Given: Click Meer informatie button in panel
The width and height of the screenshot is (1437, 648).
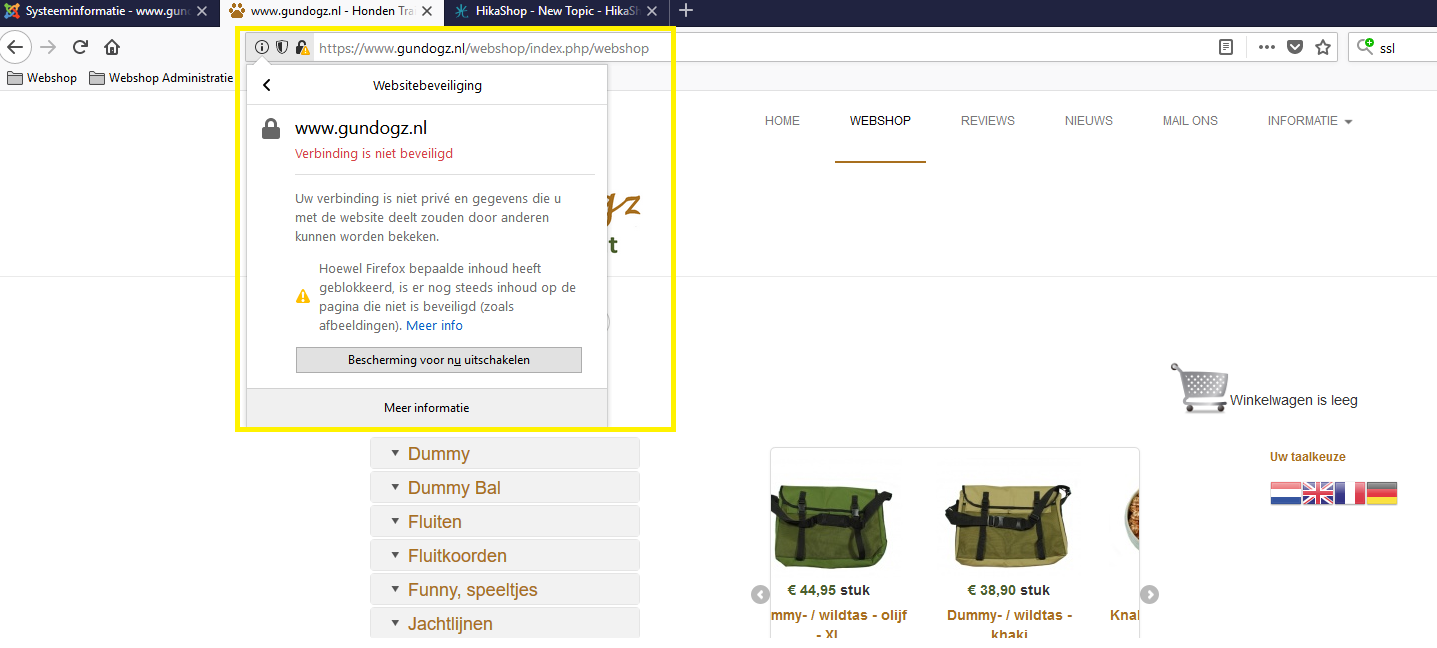Looking at the screenshot, I should [x=427, y=408].
